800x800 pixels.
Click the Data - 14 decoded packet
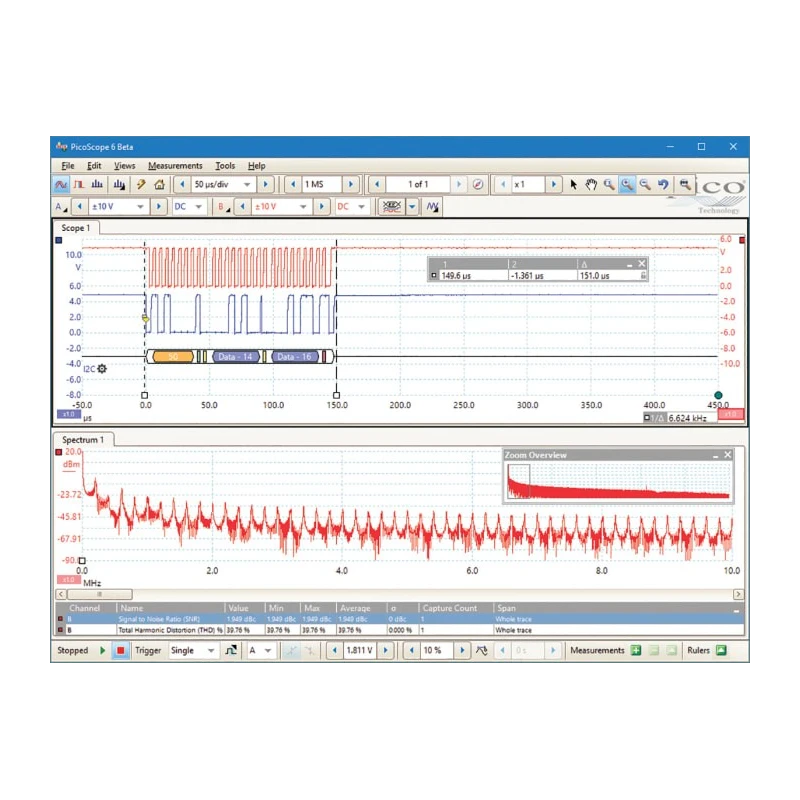(x=236, y=357)
